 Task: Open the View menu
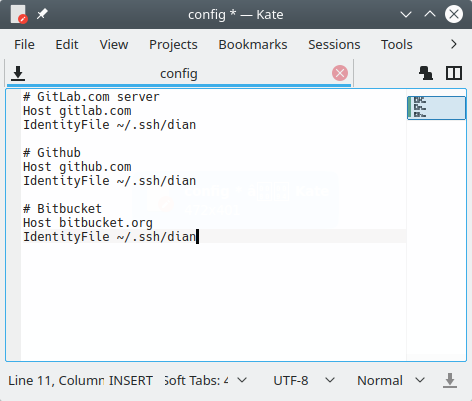114,44
